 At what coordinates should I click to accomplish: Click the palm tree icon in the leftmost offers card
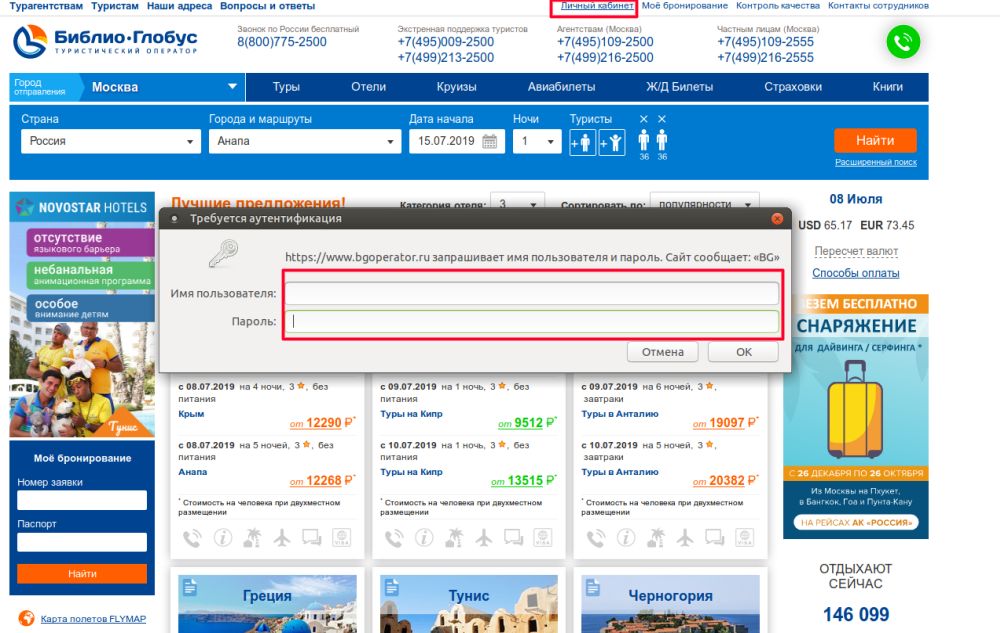(251, 538)
